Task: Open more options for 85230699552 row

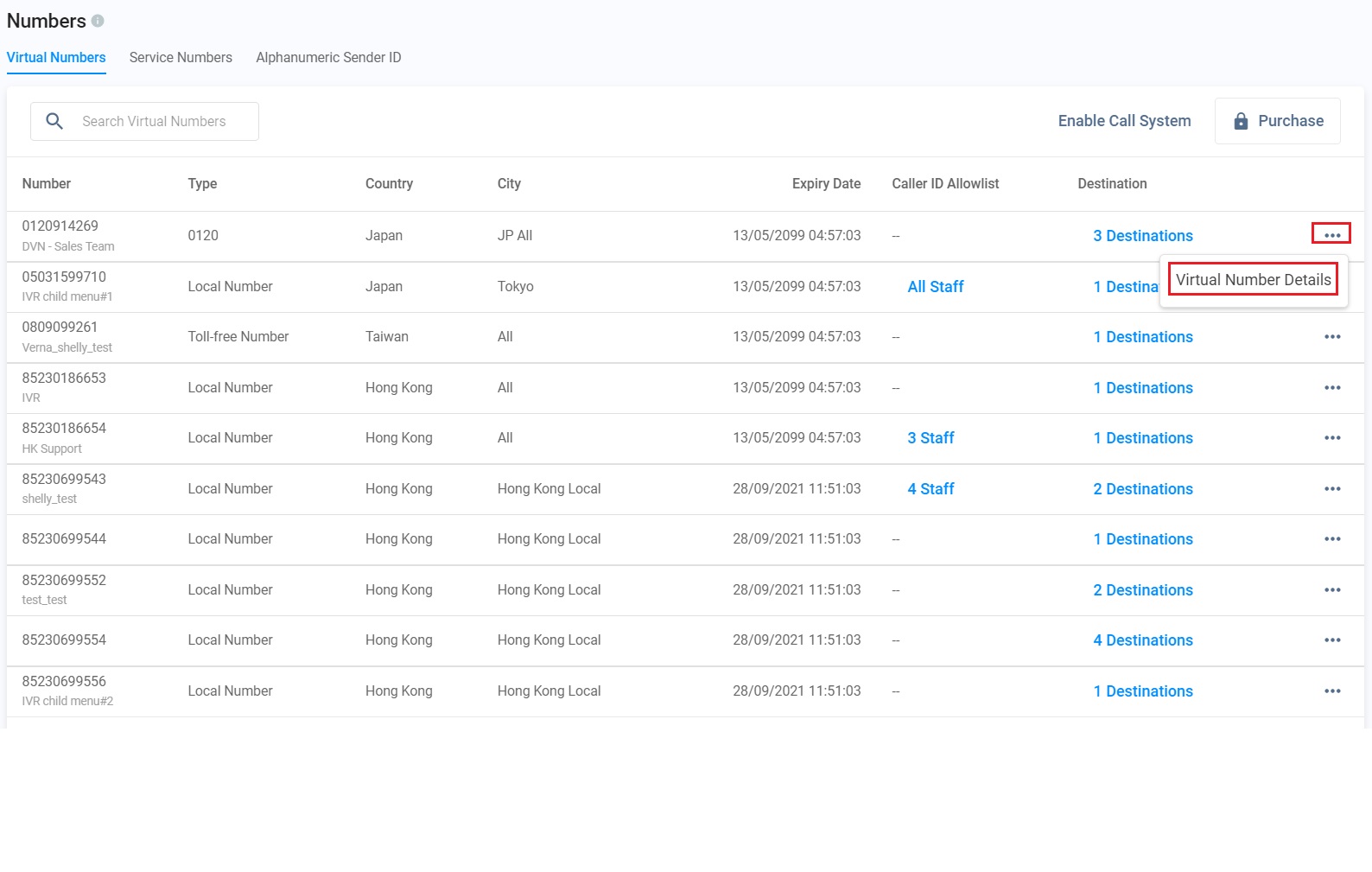Action: point(1332,590)
